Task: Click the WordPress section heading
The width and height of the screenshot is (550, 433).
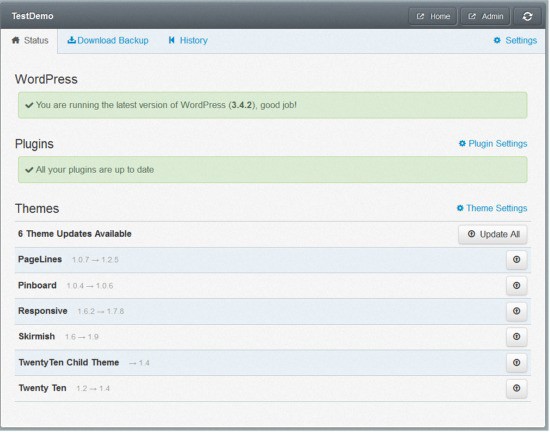Action: [46, 79]
